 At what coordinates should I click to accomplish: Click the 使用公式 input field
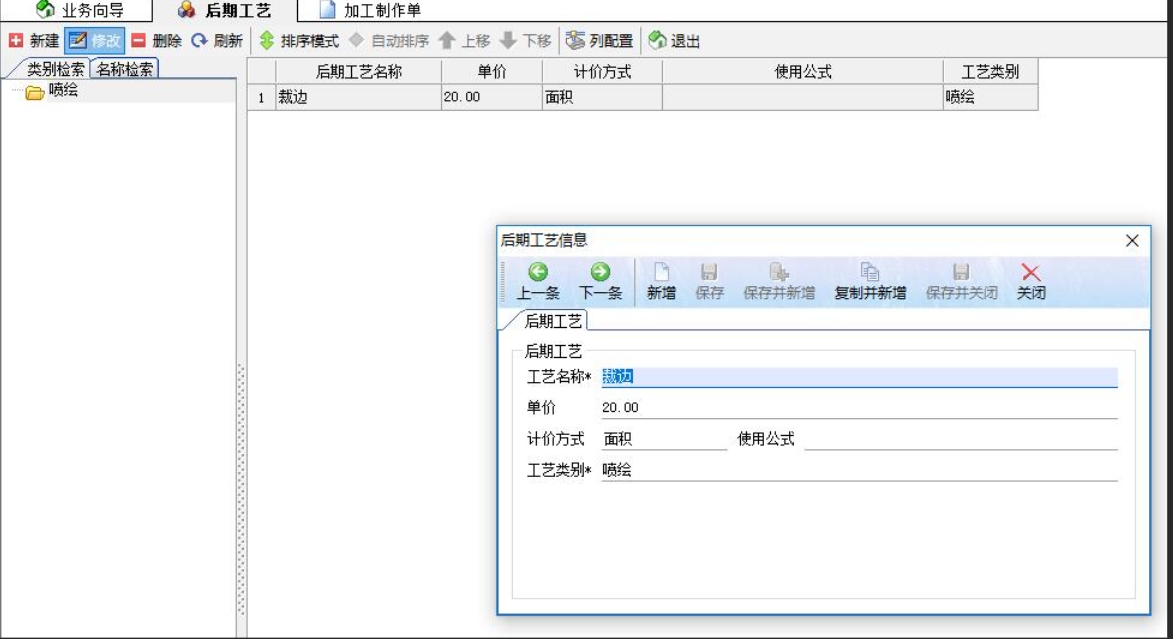point(960,439)
